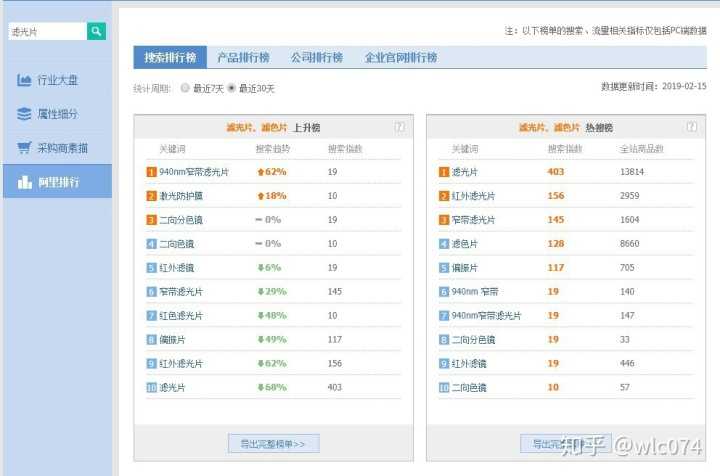Open keyword 红外滤光片 in 热搜榜
The image size is (720, 476).
[473, 196]
